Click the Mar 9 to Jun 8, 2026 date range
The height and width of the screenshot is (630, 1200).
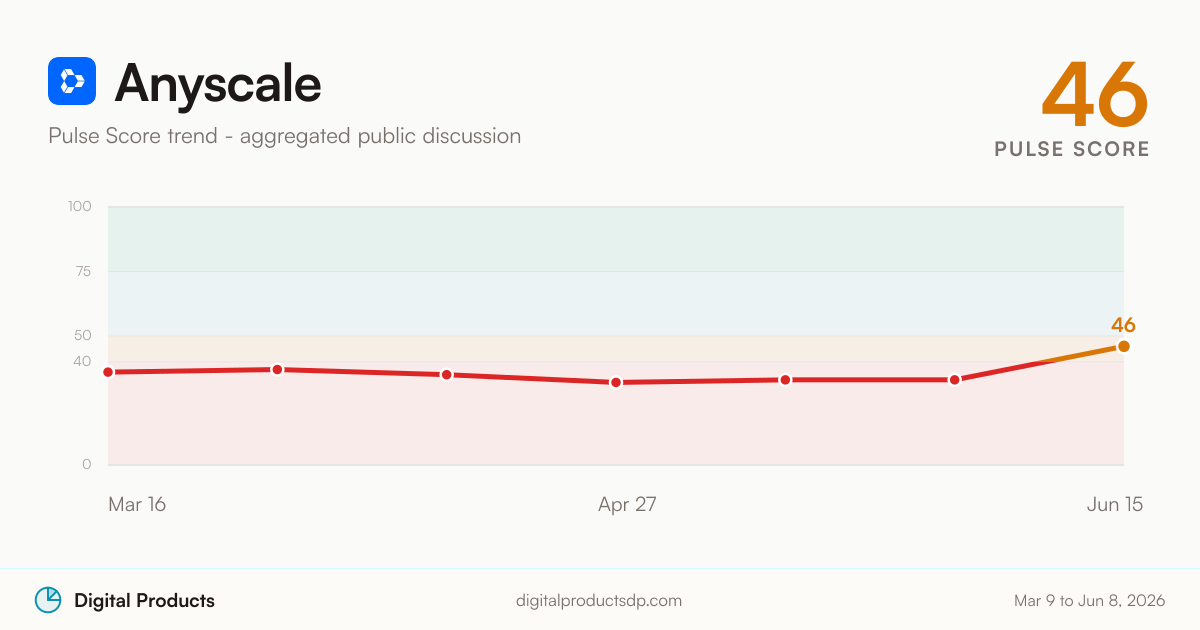pos(1089,601)
